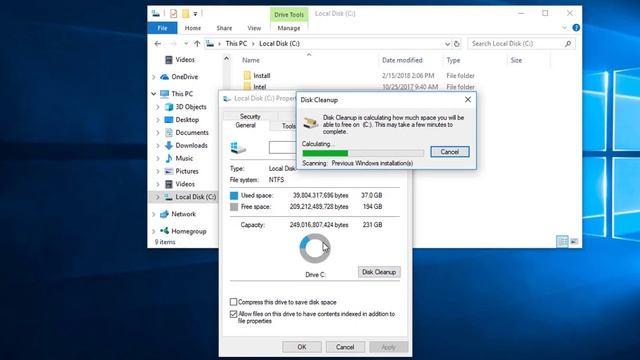This screenshot has width=640, height=360.
Task: Select the 3D Objects icon
Action: coord(169,107)
